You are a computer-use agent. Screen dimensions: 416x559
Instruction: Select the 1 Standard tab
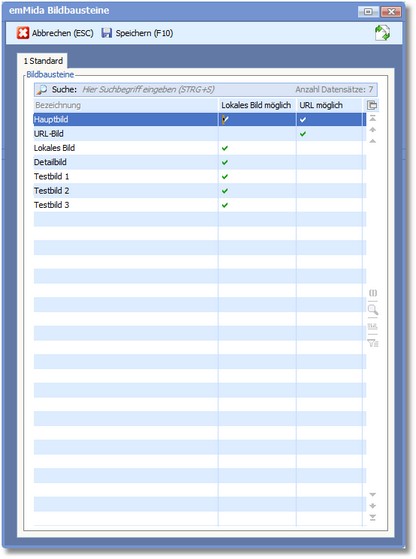pyautogui.click(x=43, y=61)
